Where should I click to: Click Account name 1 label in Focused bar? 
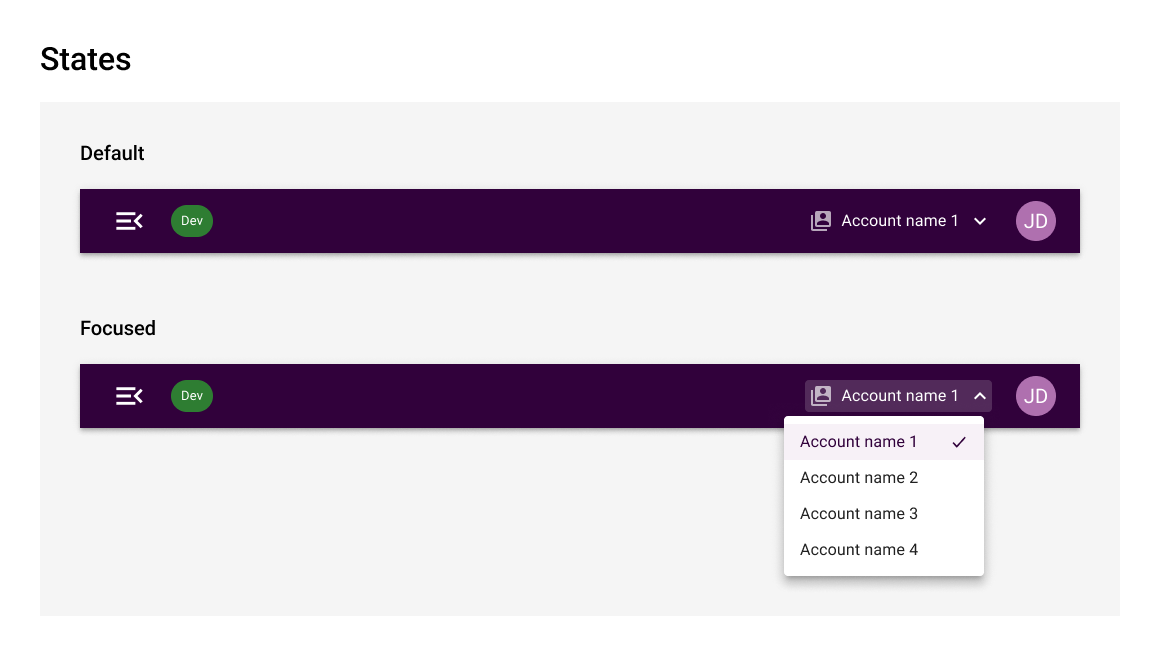[900, 396]
